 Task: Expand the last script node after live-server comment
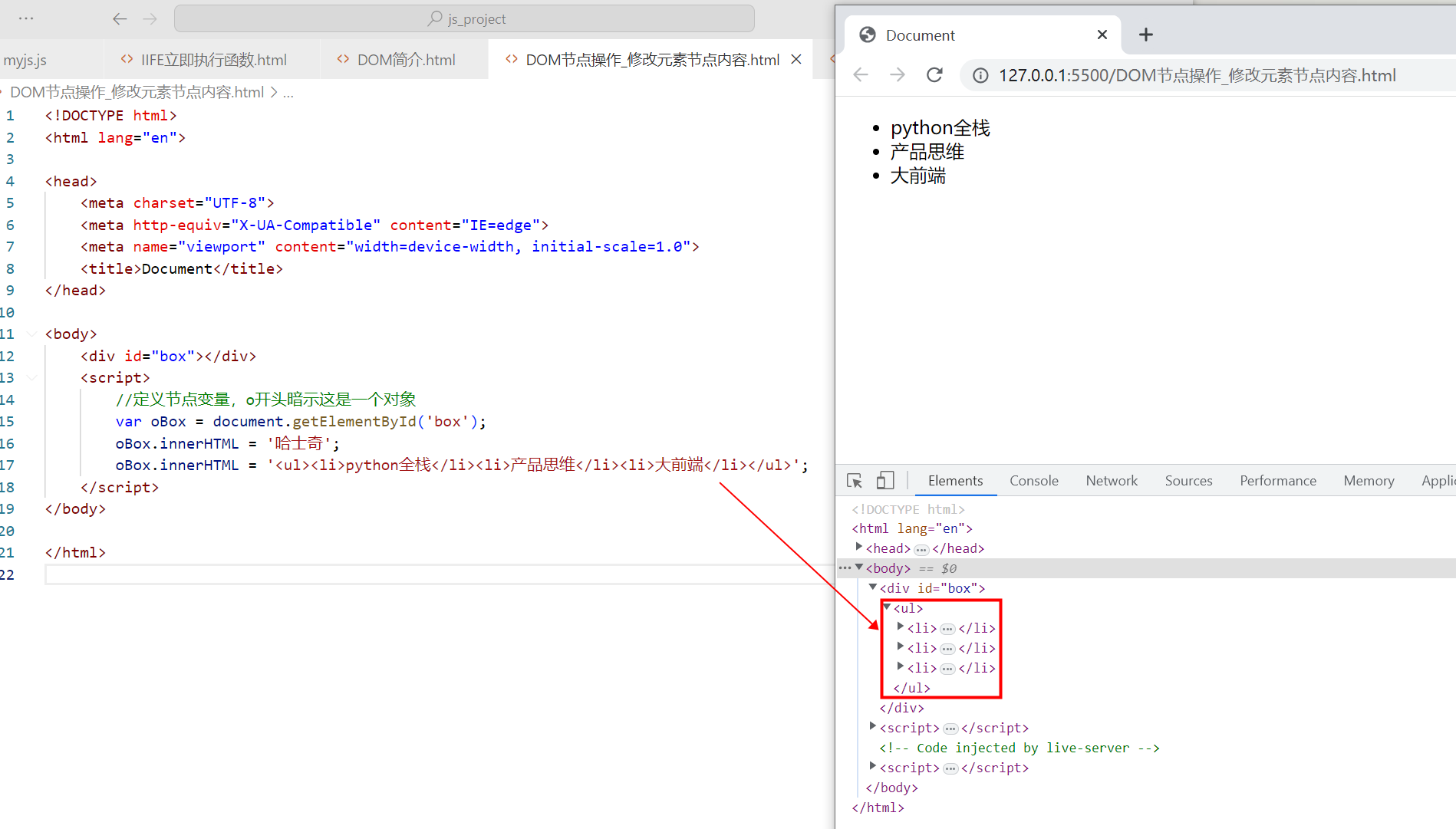pos(872,766)
